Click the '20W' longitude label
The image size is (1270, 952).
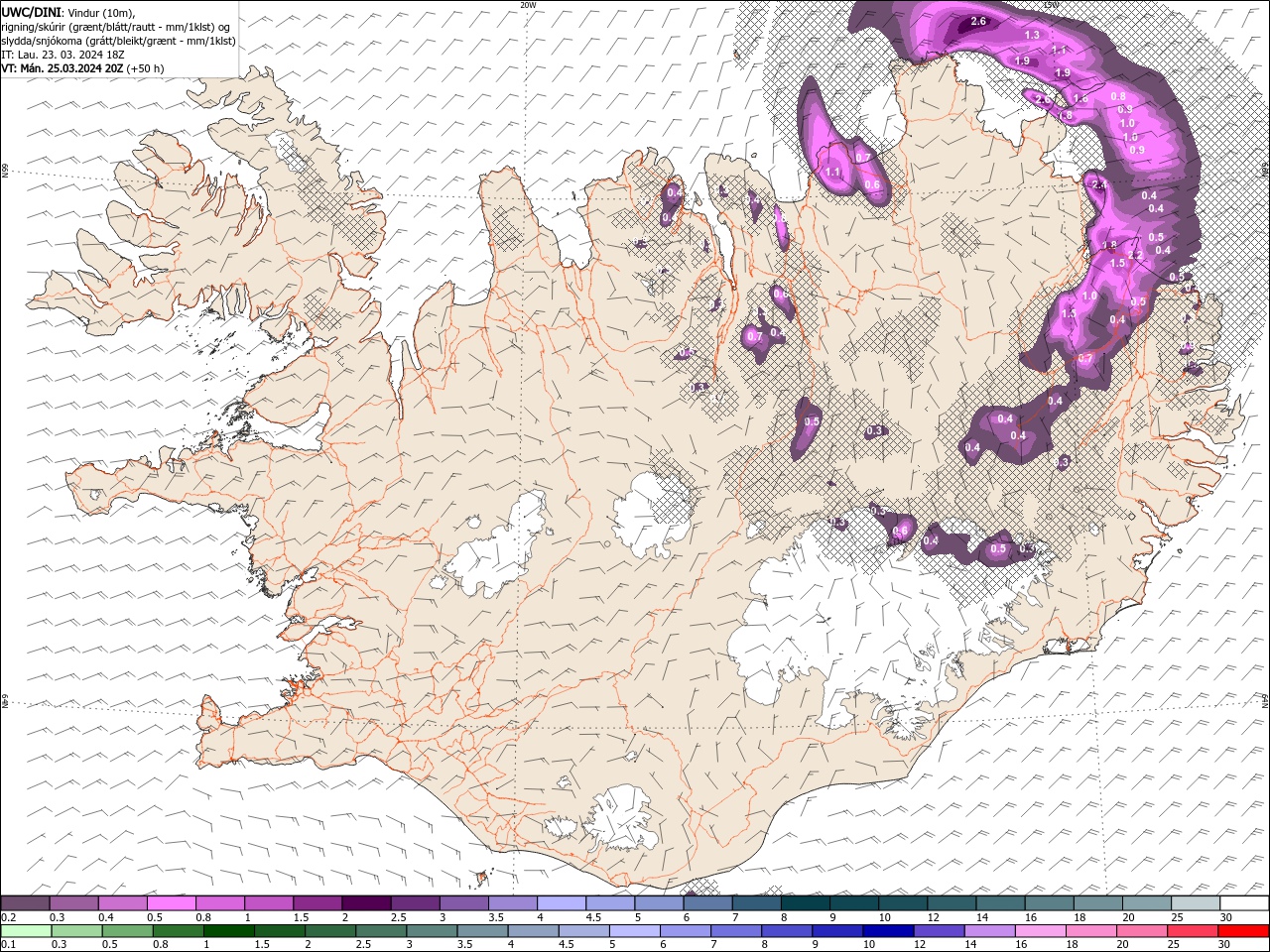pyautogui.click(x=528, y=5)
